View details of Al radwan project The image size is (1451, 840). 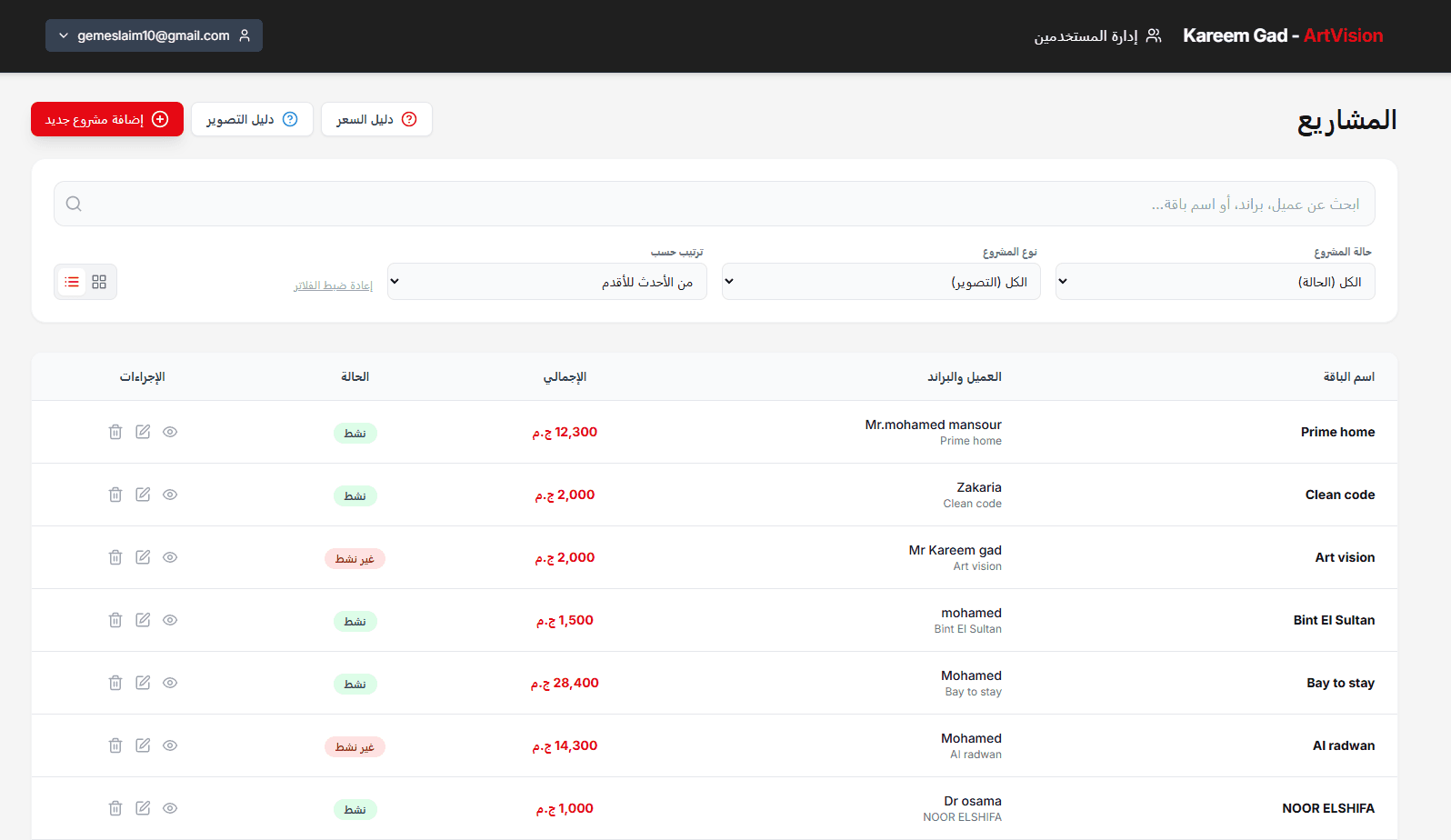click(x=170, y=745)
